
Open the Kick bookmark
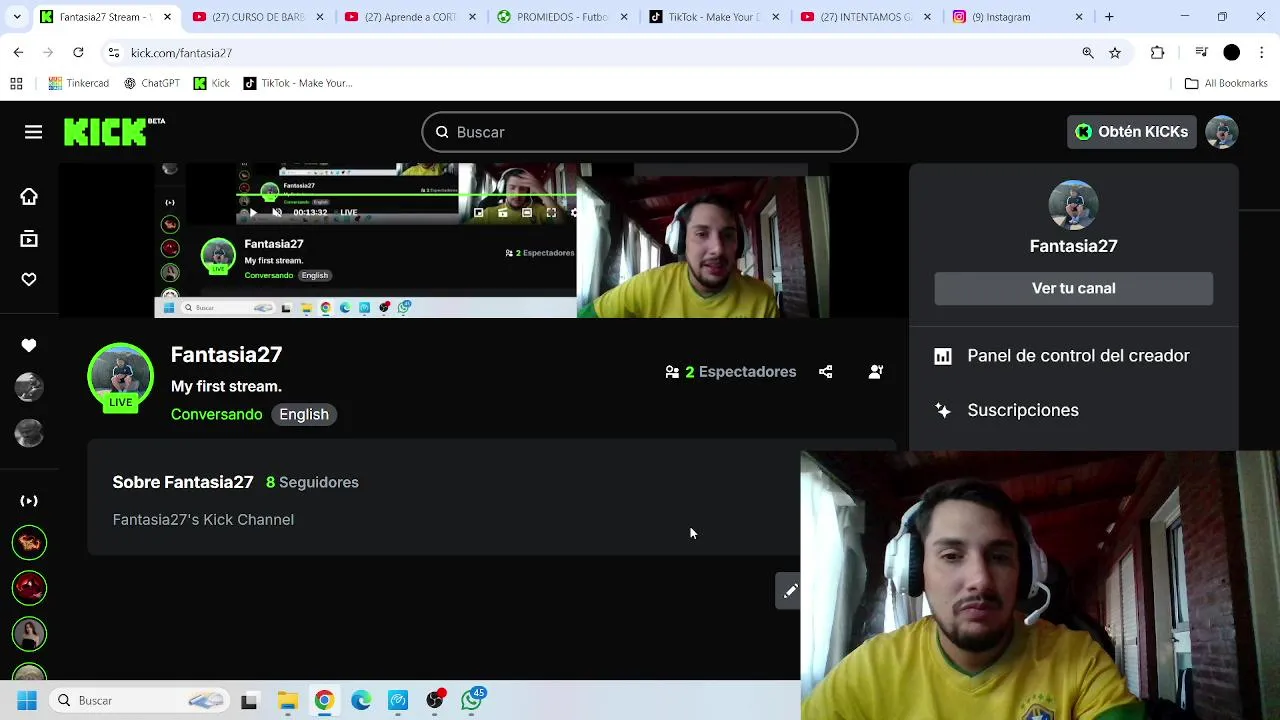pyautogui.click(x=211, y=83)
